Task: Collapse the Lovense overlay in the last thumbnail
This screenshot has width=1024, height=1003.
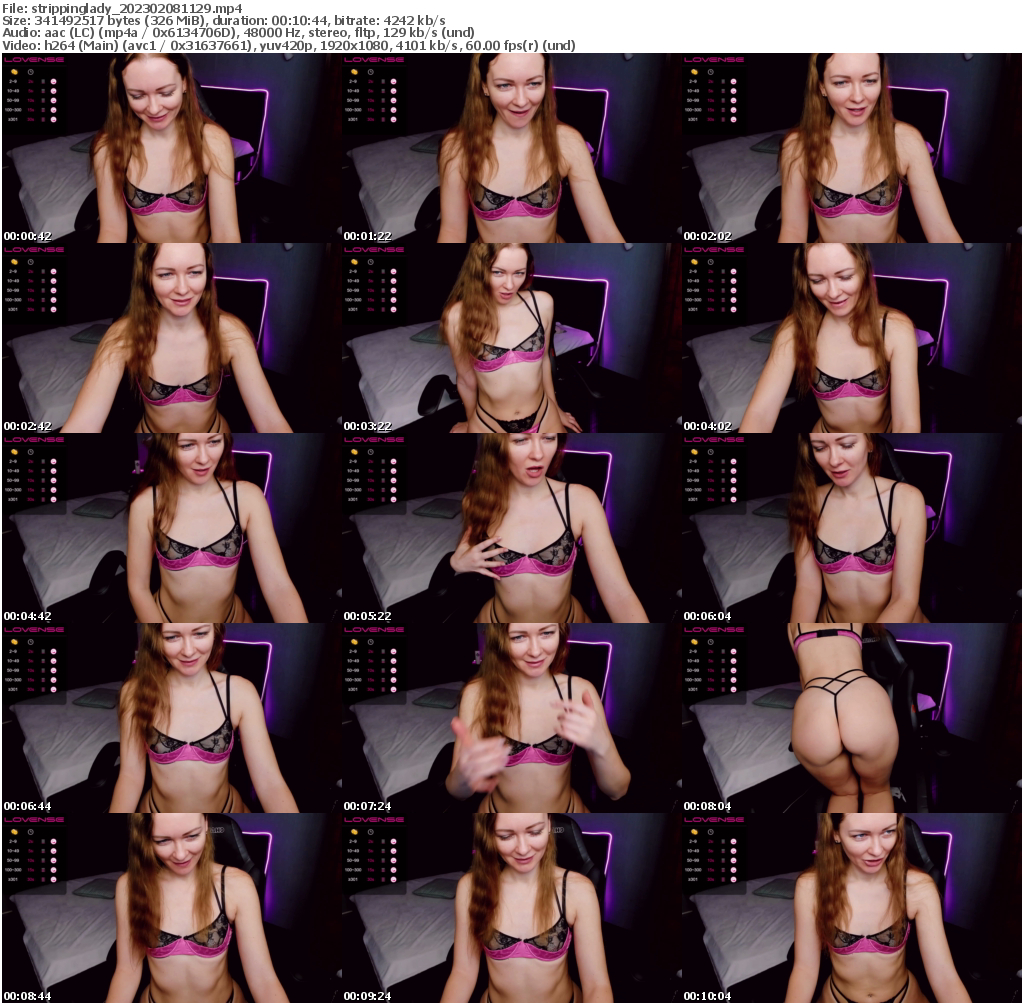Action: click(x=712, y=818)
